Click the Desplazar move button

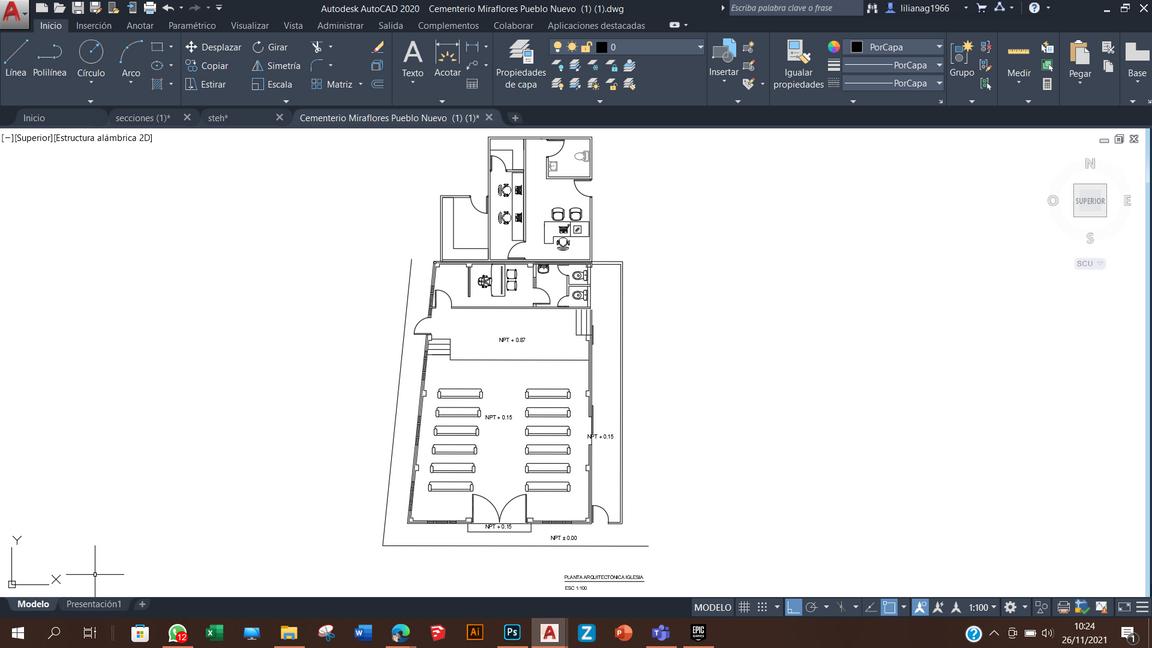pos(213,47)
